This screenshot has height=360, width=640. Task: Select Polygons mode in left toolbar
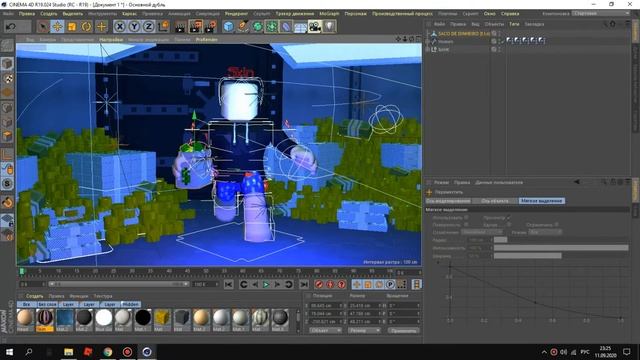coord(7,136)
